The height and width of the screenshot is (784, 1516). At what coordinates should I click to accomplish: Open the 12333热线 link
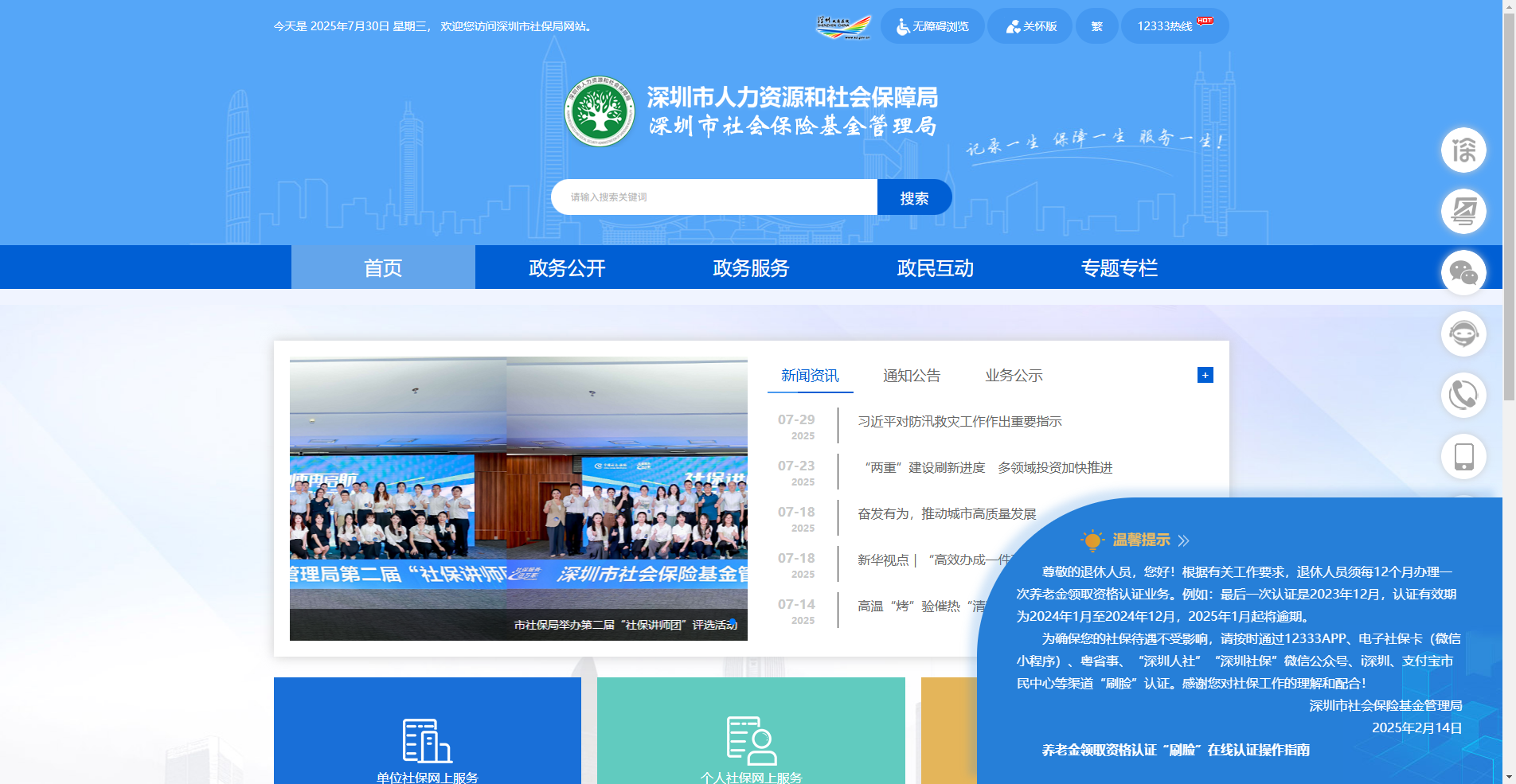[1167, 25]
